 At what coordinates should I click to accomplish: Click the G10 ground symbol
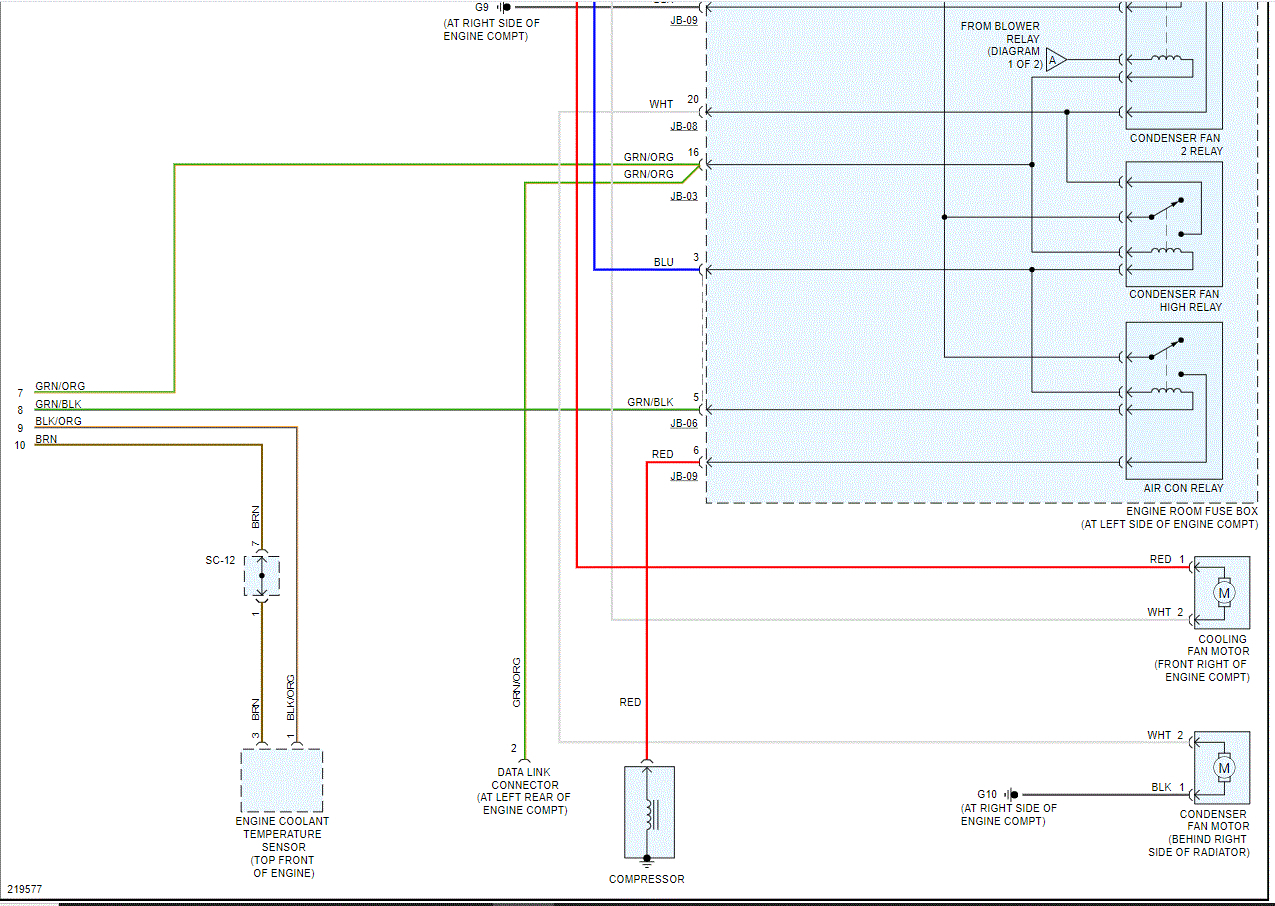(x=1012, y=795)
